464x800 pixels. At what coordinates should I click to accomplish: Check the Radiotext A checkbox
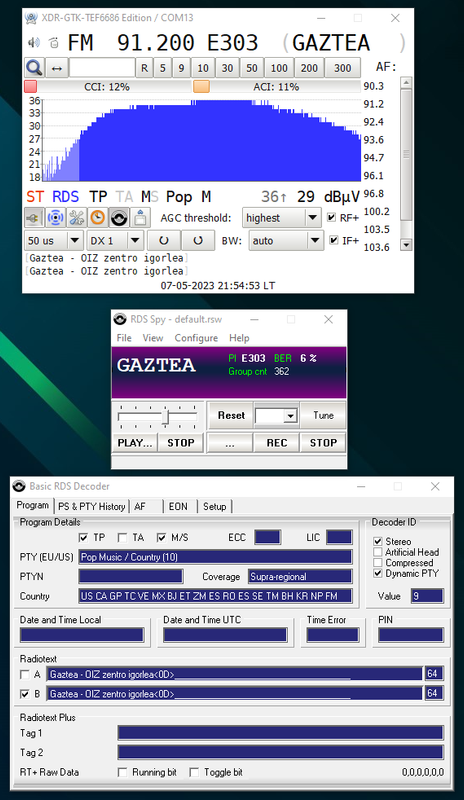coord(25,674)
